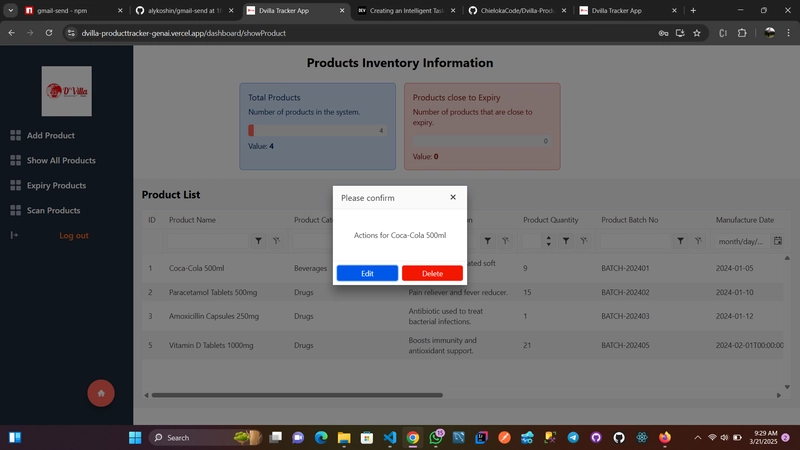Select the Vitamin D Tablets 1000mg row

click(x=462, y=345)
